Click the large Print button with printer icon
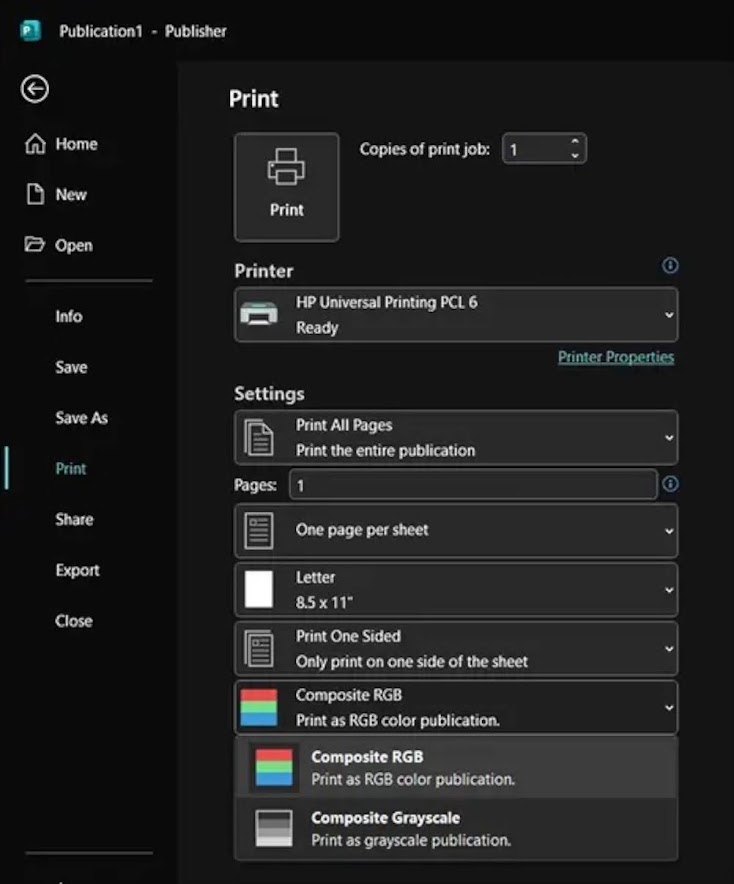734x884 pixels. [286, 187]
